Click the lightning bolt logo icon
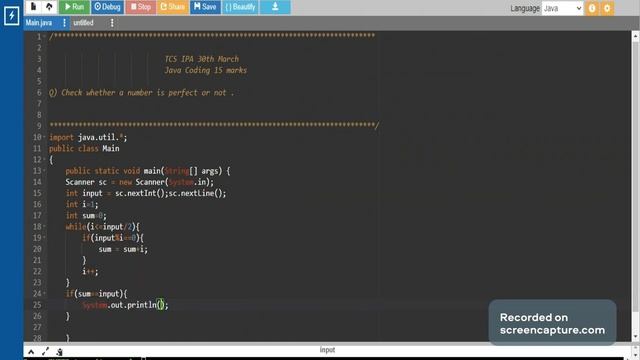Viewport: 640px width, 360px height. click(x=11, y=16)
